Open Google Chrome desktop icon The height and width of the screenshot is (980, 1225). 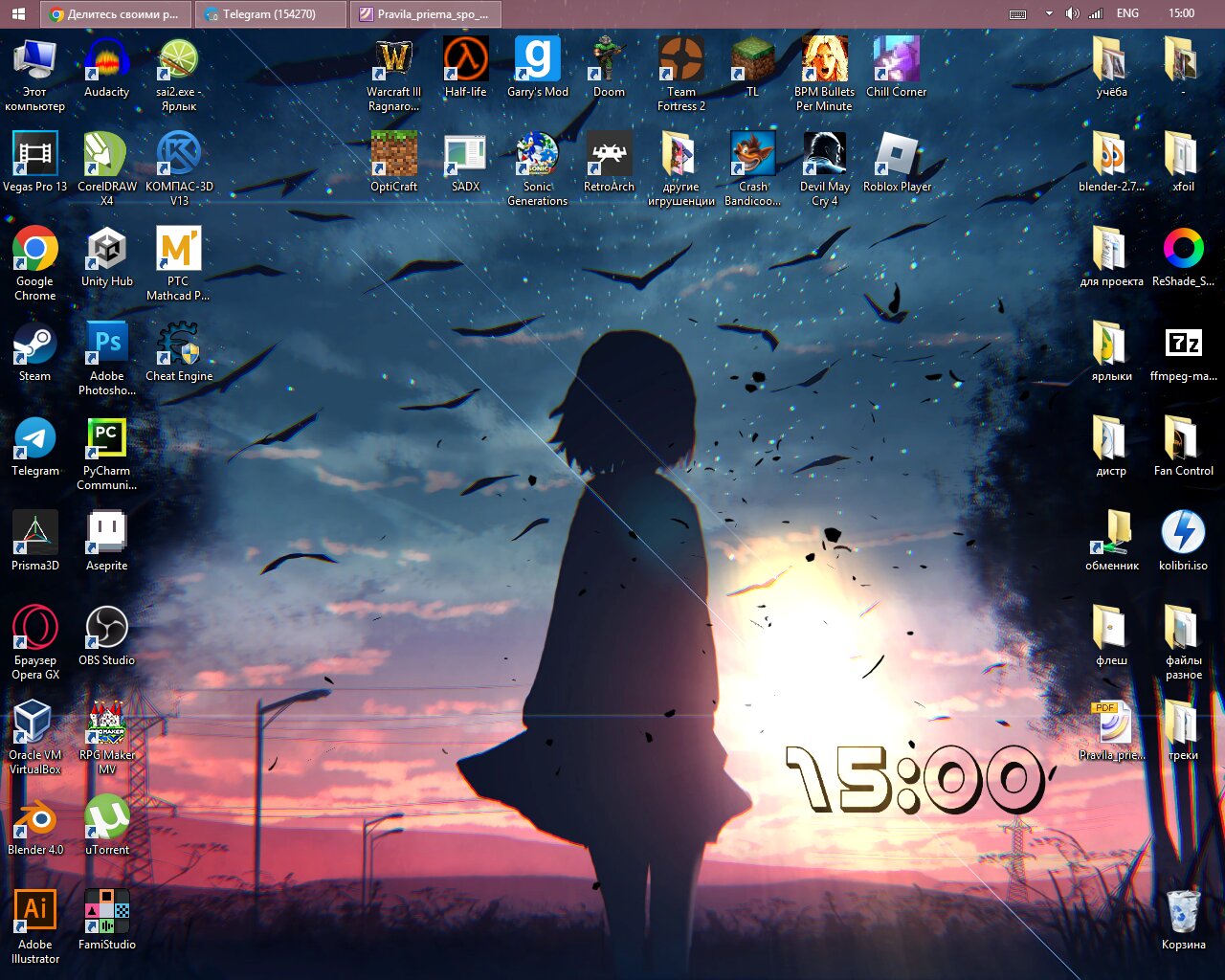click(x=35, y=264)
